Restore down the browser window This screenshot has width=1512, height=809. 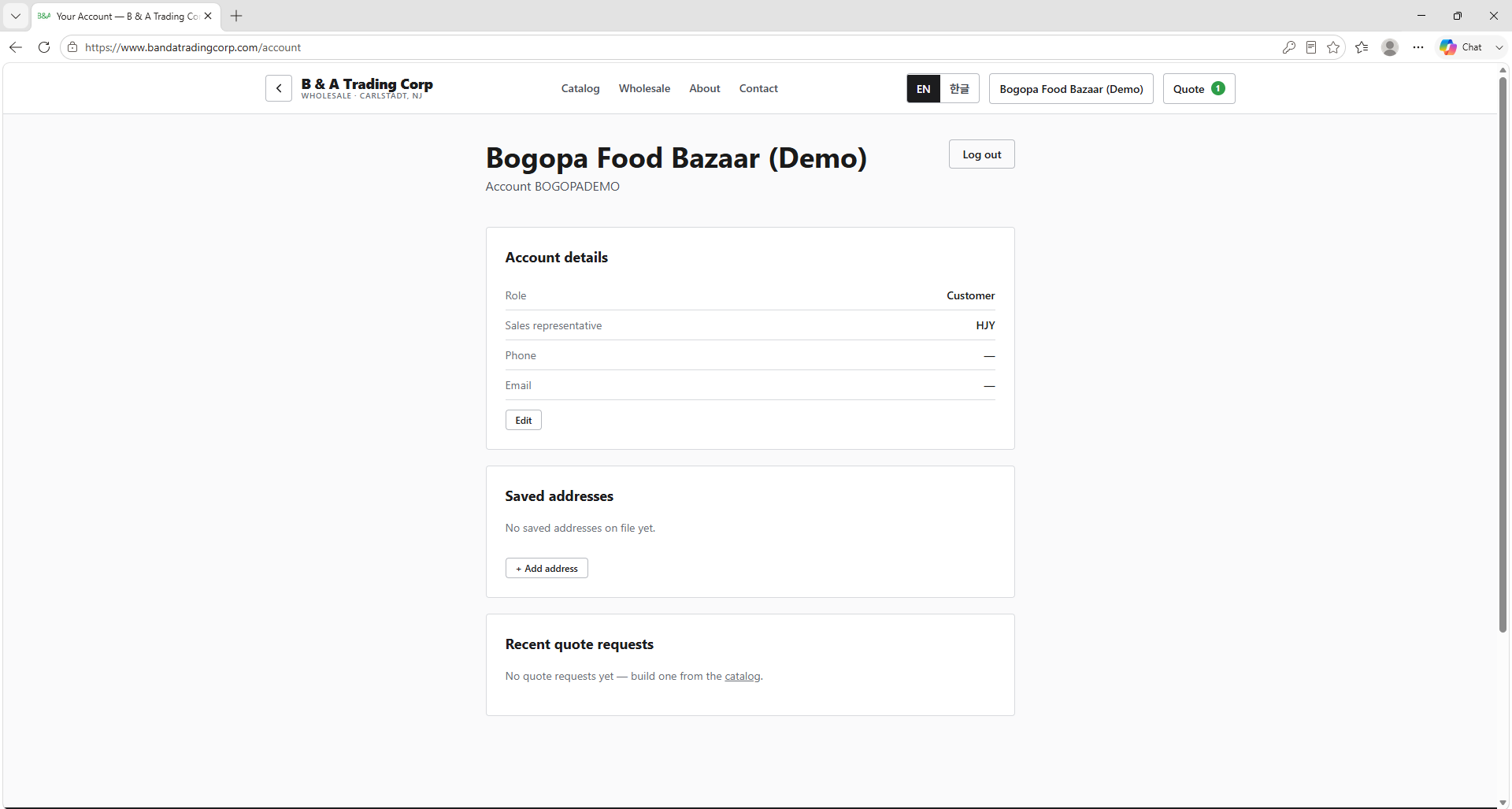(1458, 16)
